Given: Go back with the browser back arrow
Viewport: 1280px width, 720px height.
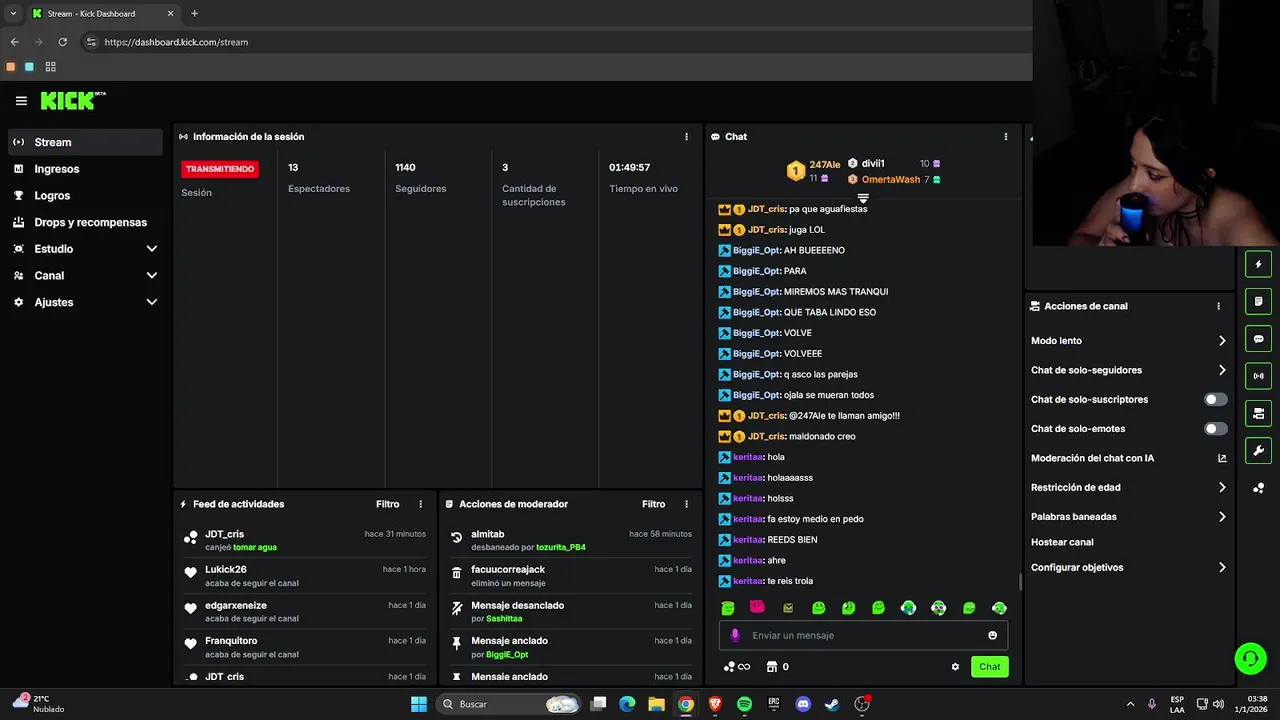Looking at the screenshot, I should 14,42.
